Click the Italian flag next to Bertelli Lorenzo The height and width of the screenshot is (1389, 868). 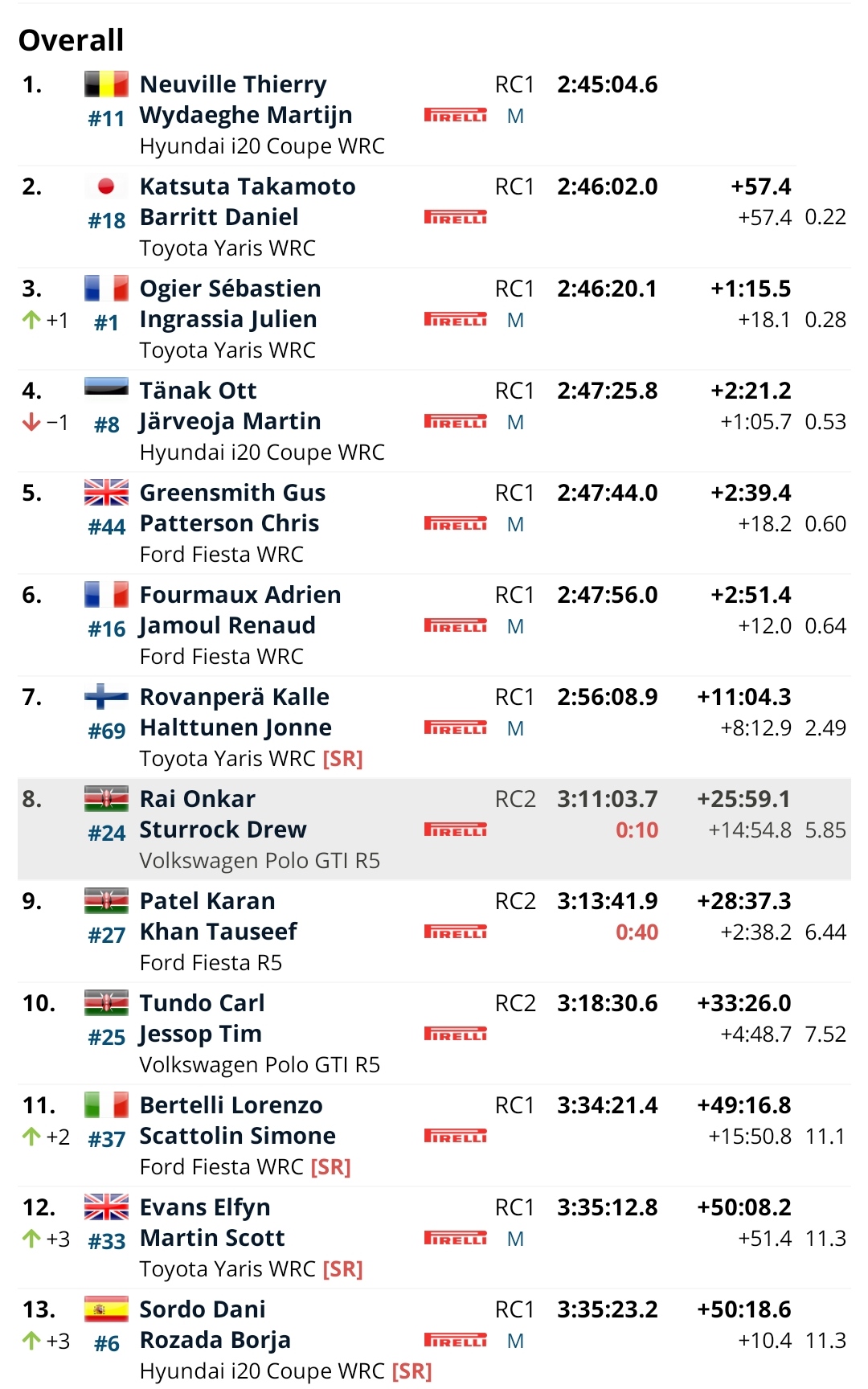pos(106,1105)
